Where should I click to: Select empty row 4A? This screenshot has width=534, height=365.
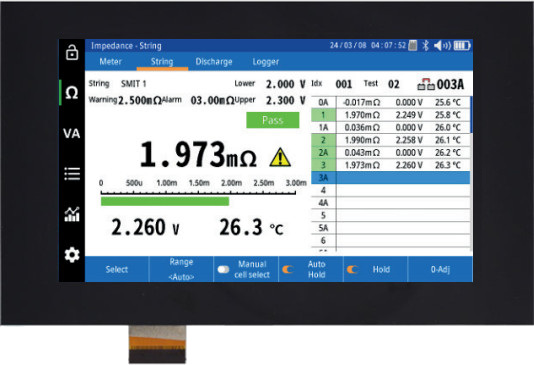point(391,203)
